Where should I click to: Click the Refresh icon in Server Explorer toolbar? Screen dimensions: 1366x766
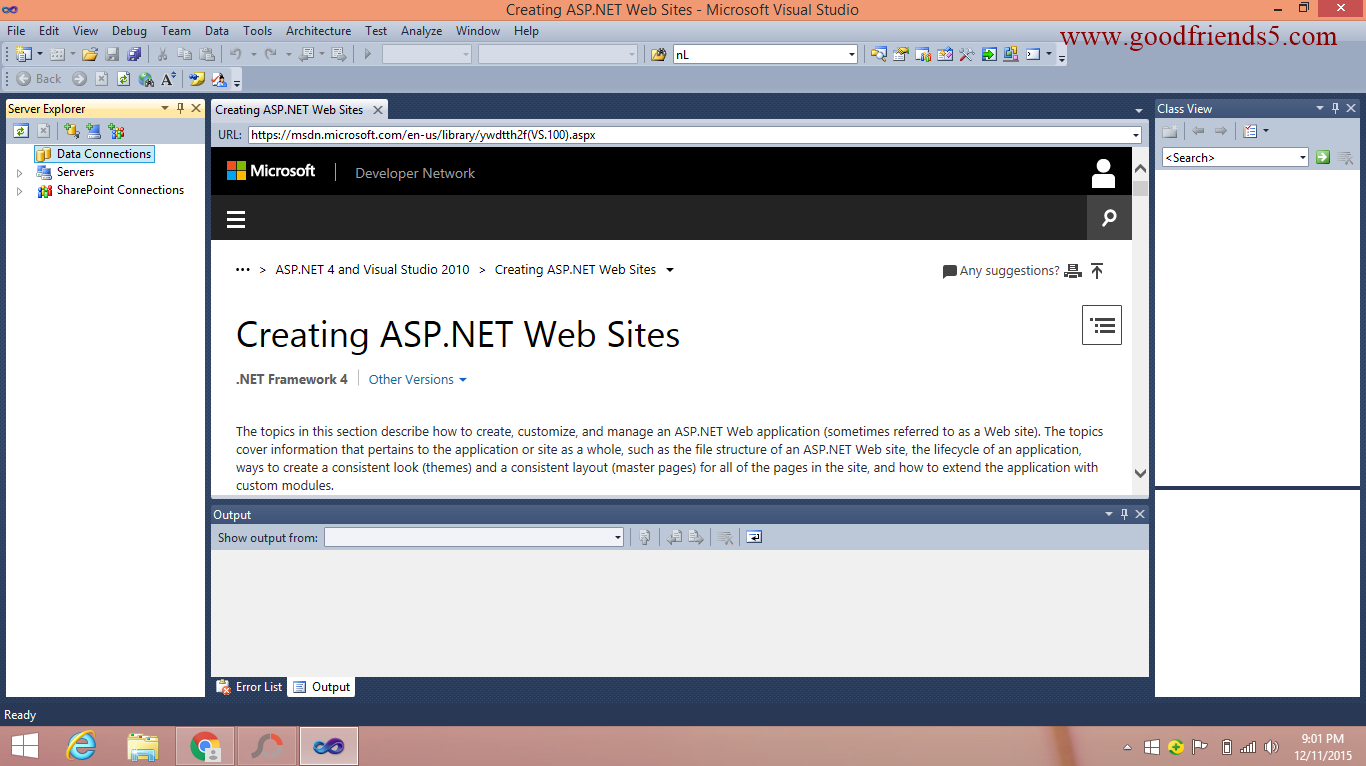coord(21,130)
